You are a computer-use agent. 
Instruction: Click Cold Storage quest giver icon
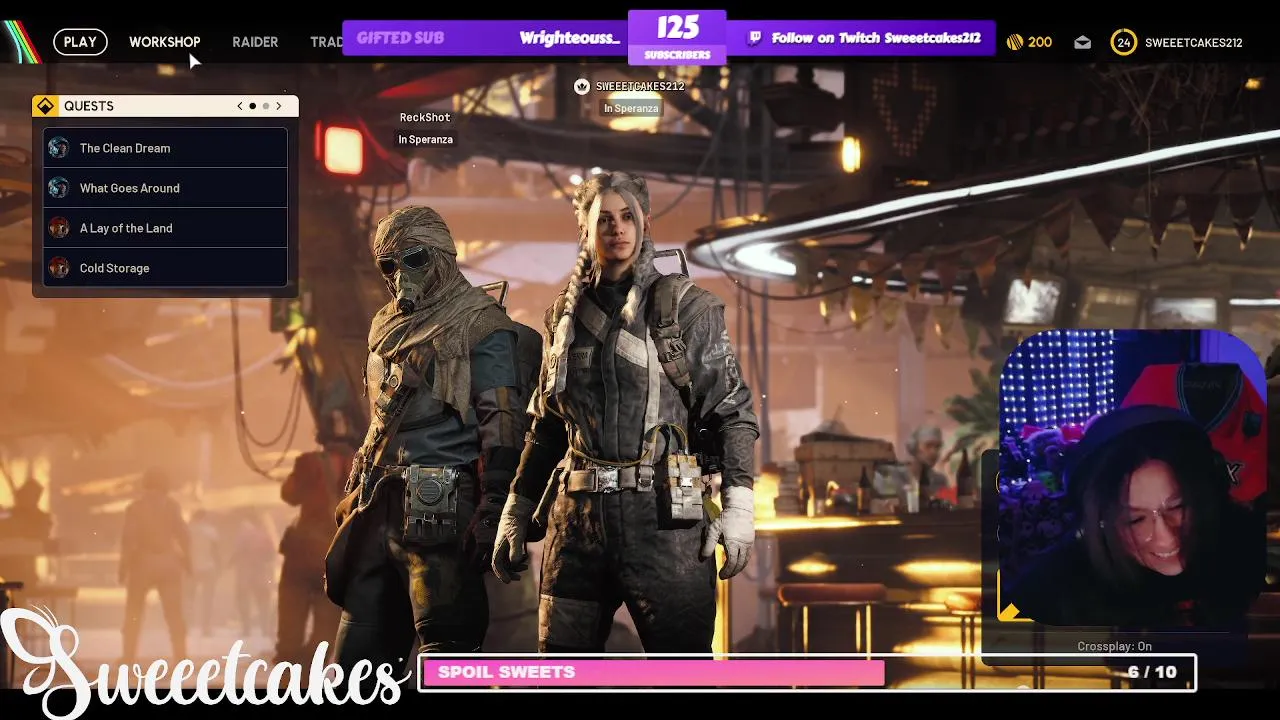click(59, 268)
